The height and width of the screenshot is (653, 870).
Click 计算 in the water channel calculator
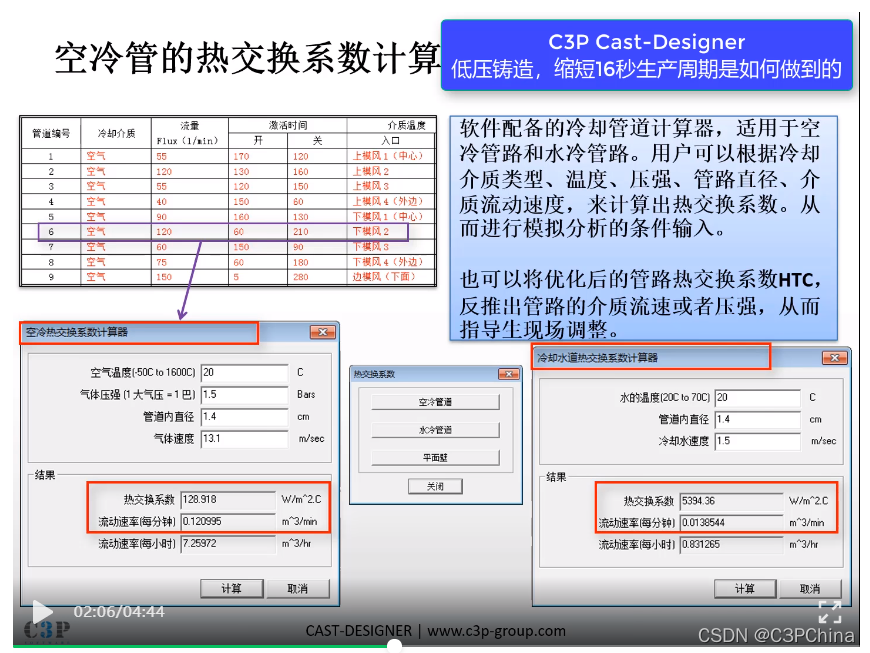pyautogui.click(x=745, y=589)
